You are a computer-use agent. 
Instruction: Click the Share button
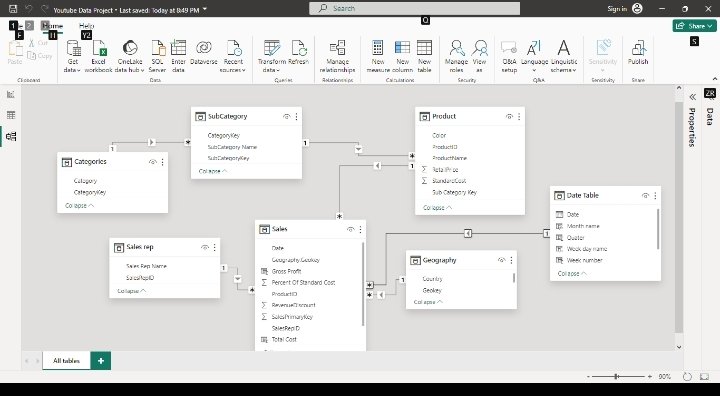pyautogui.click(x=694, y=26)
